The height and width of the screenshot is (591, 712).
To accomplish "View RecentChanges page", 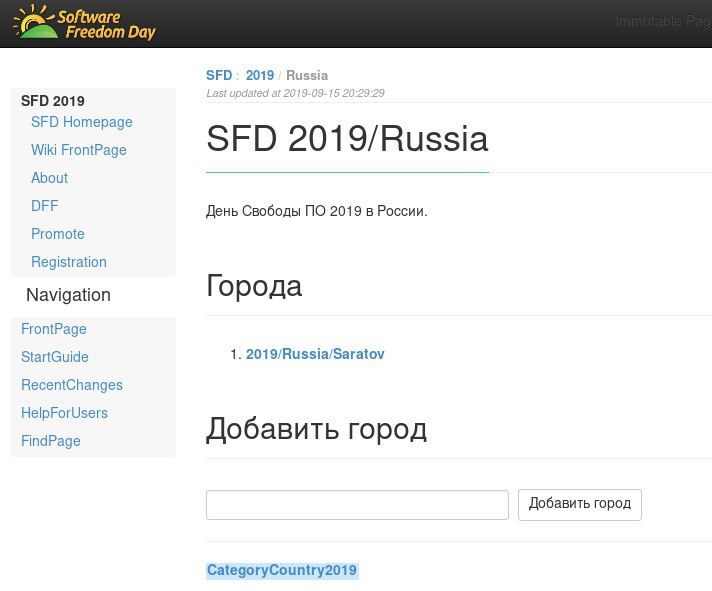I will (x=72, y=385).
